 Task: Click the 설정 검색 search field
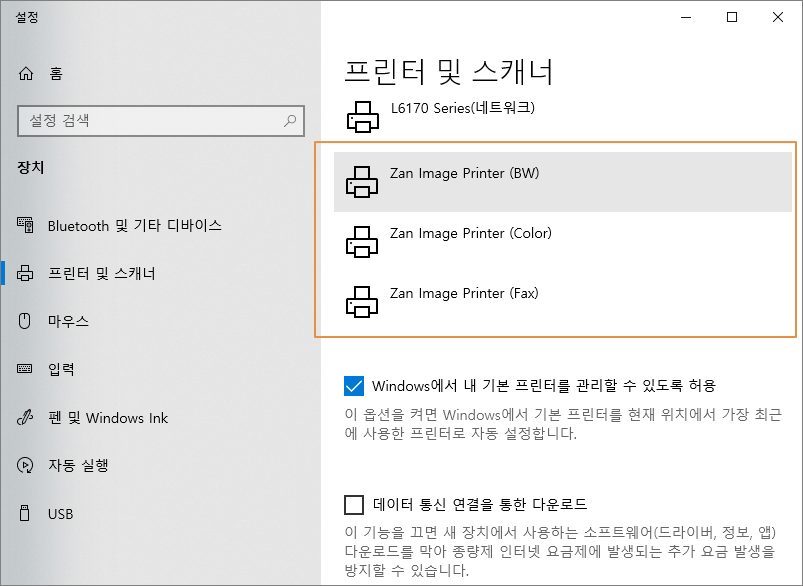coord(161,121)
